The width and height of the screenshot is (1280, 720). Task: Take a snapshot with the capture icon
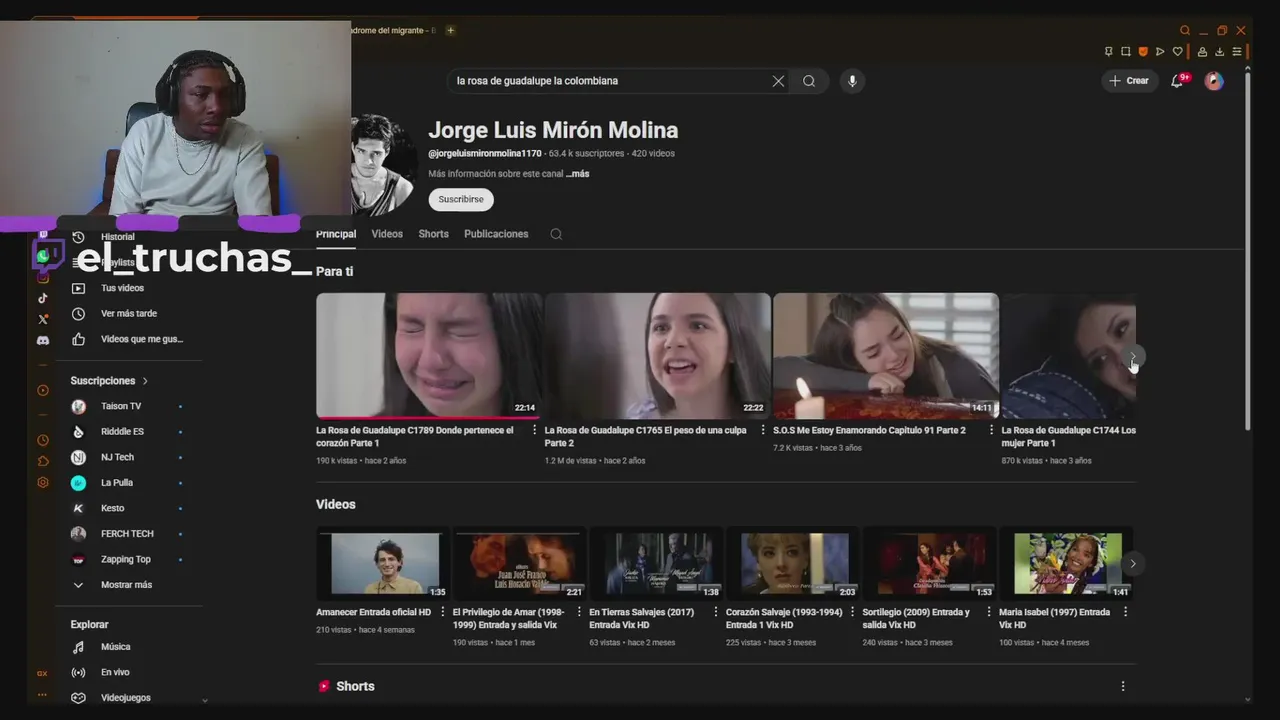click(1125, 52)
